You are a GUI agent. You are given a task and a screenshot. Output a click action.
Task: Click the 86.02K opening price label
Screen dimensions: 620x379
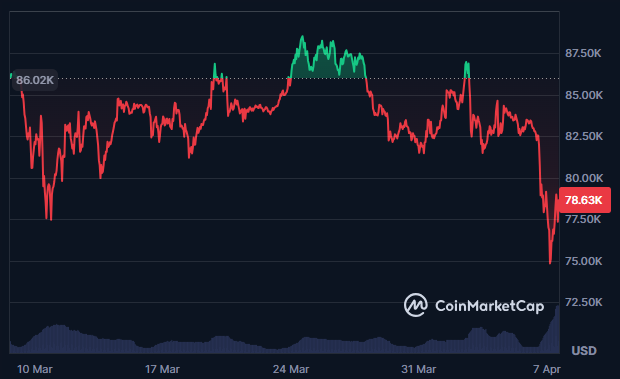(x=35, y=80)
